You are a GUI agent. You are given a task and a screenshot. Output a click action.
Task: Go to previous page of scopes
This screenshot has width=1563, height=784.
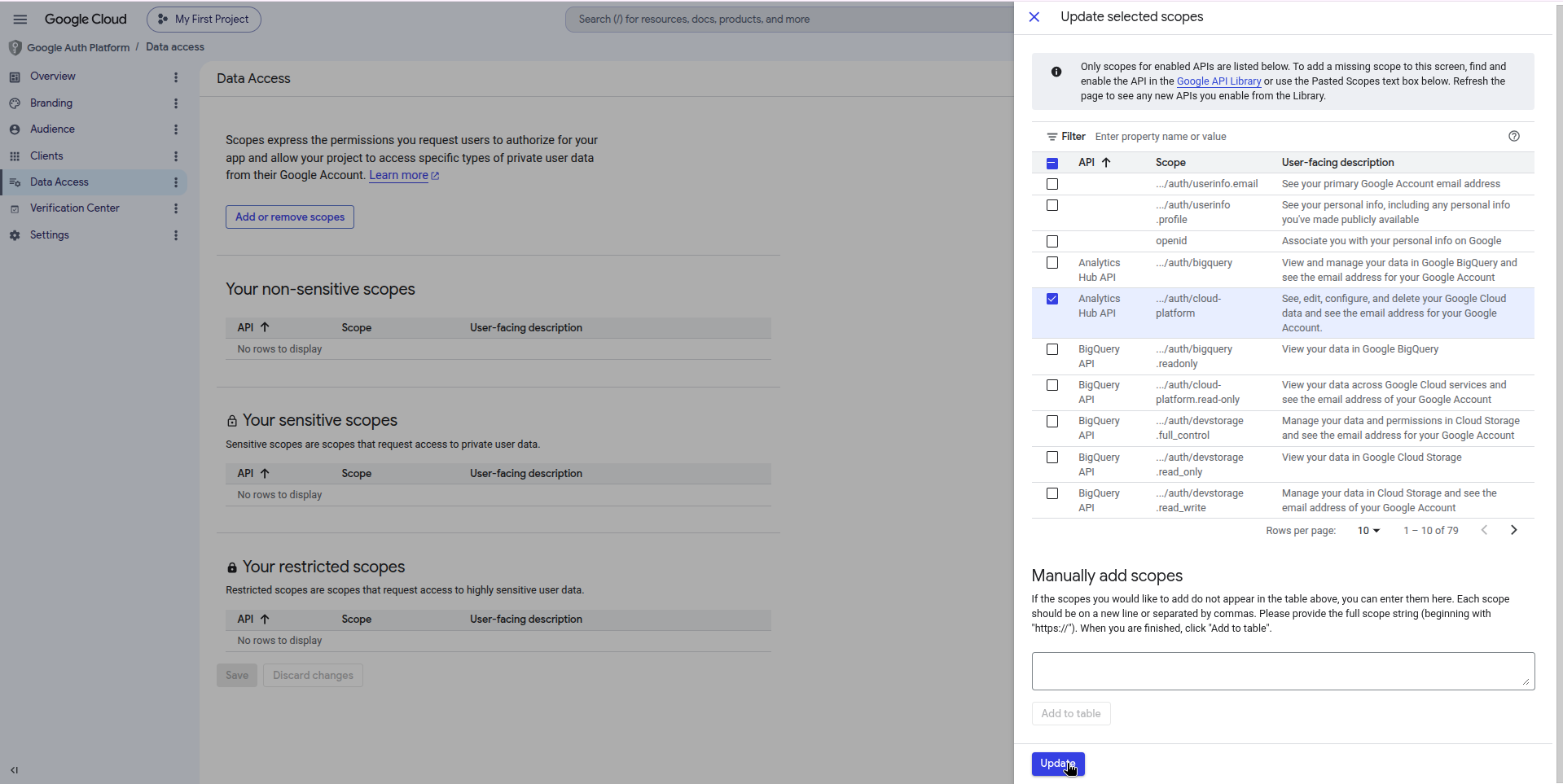click(x=1484, y=530)
